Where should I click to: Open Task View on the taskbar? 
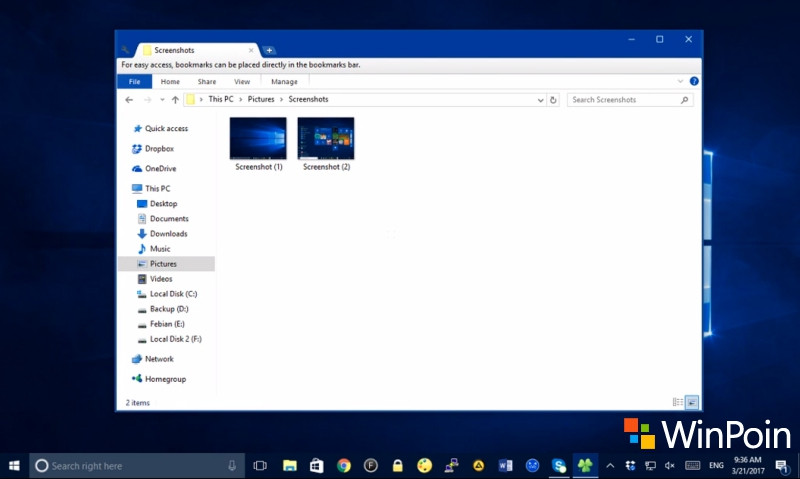click(x=260, y=466)
